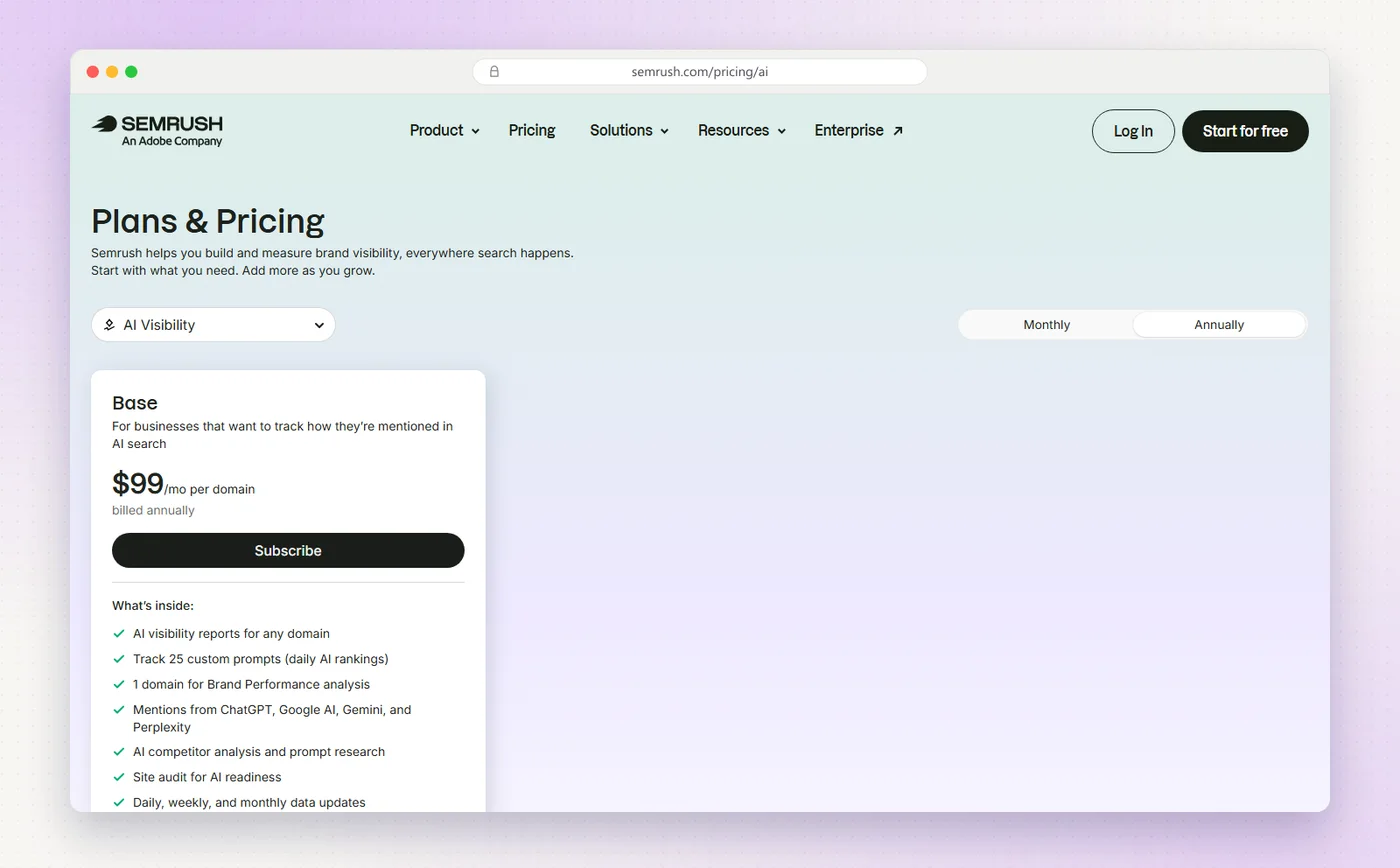Click the Semrush logo

click(157, 131)
